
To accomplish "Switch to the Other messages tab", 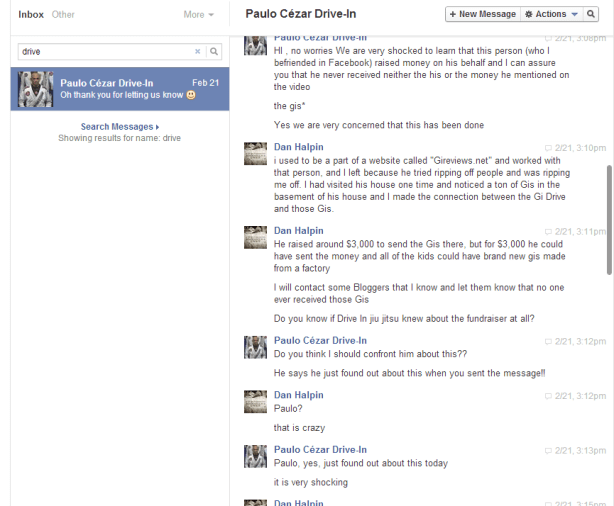I will 63,15.
